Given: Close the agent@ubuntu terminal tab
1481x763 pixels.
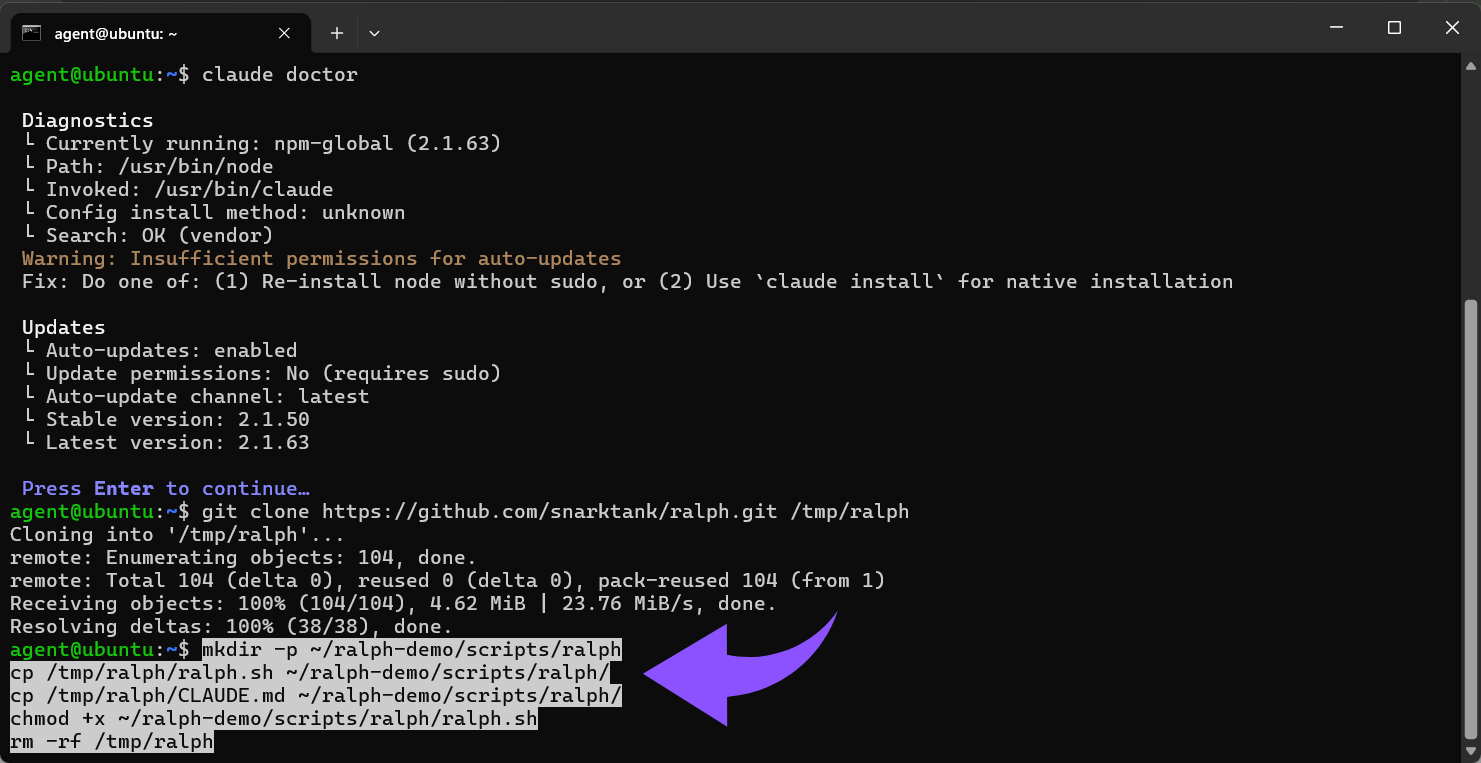Looking at the screenshot, I should [x=284, y=33].
